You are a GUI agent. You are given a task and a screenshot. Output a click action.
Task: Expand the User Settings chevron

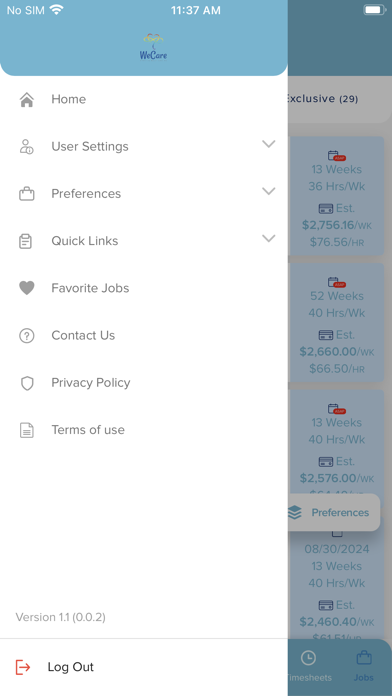(269, 144)
